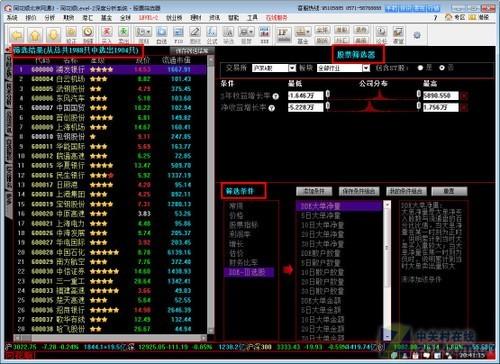Click the 自选 watchlist toolbar icon

pyautogui.click(x=162, y=35)
